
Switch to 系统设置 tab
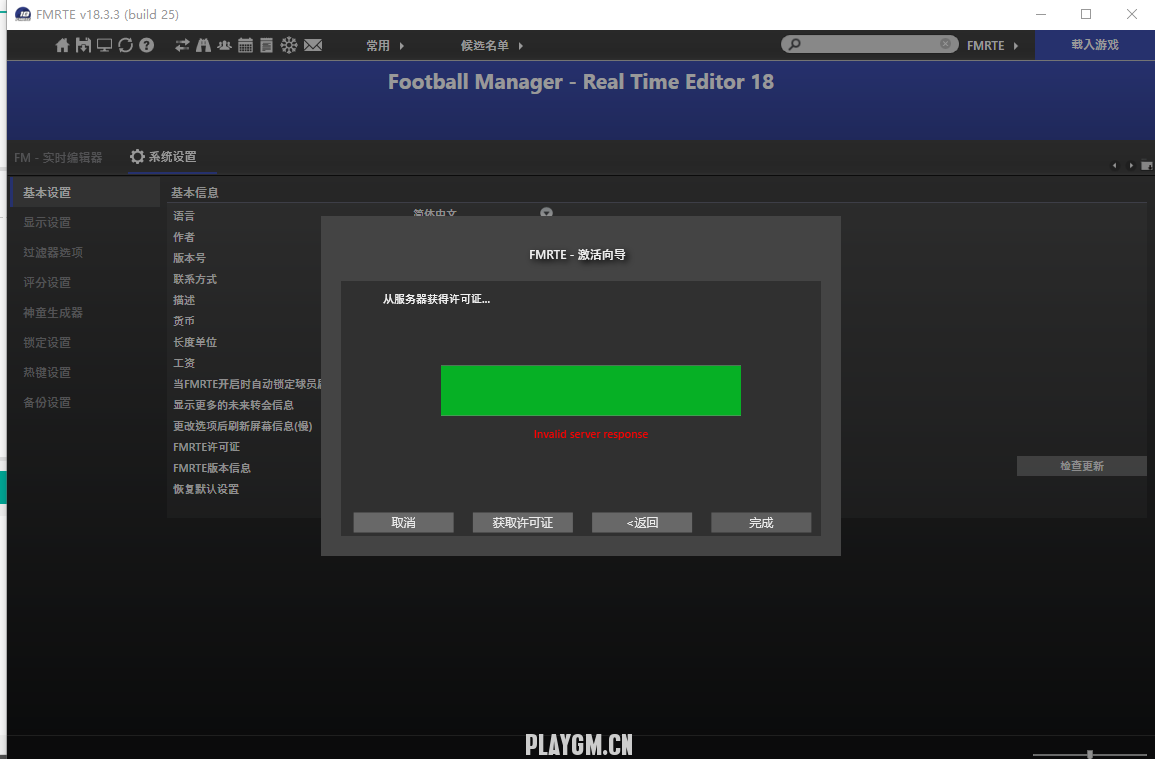tap(172, 157)
